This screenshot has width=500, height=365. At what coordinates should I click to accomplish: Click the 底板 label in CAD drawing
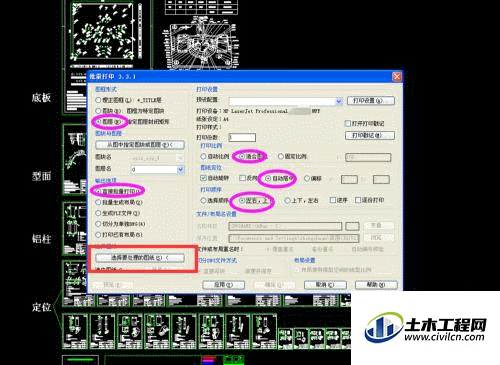click(42, 98)
